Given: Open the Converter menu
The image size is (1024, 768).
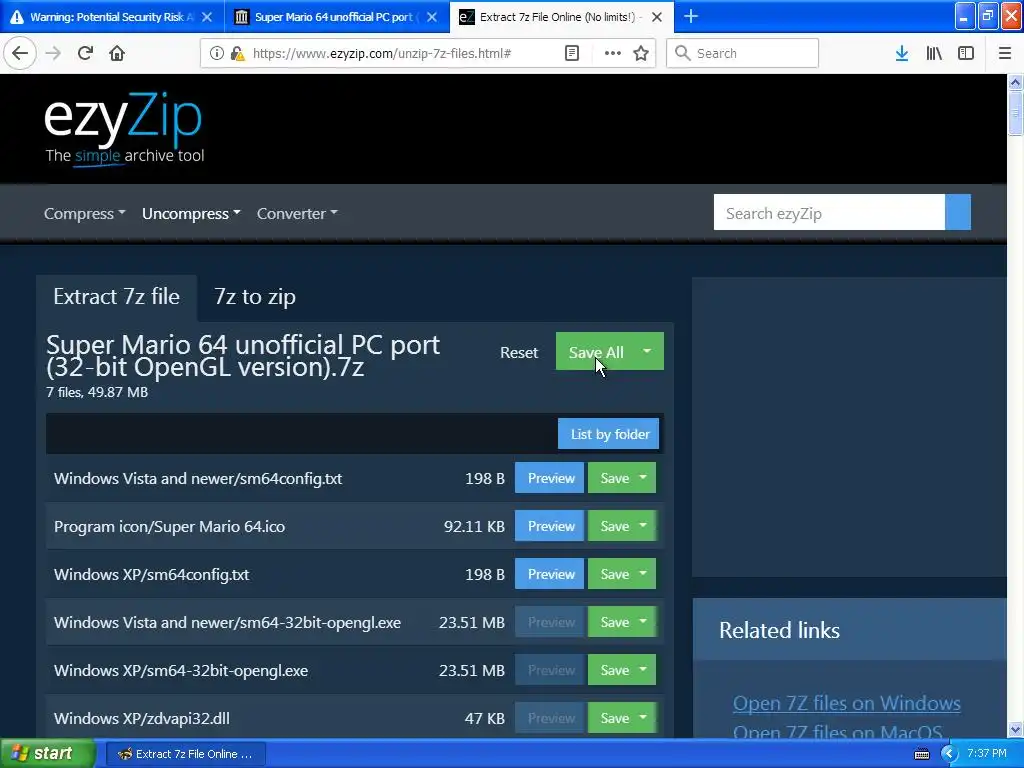Looking at the screenshot, I should click(297, 214).
